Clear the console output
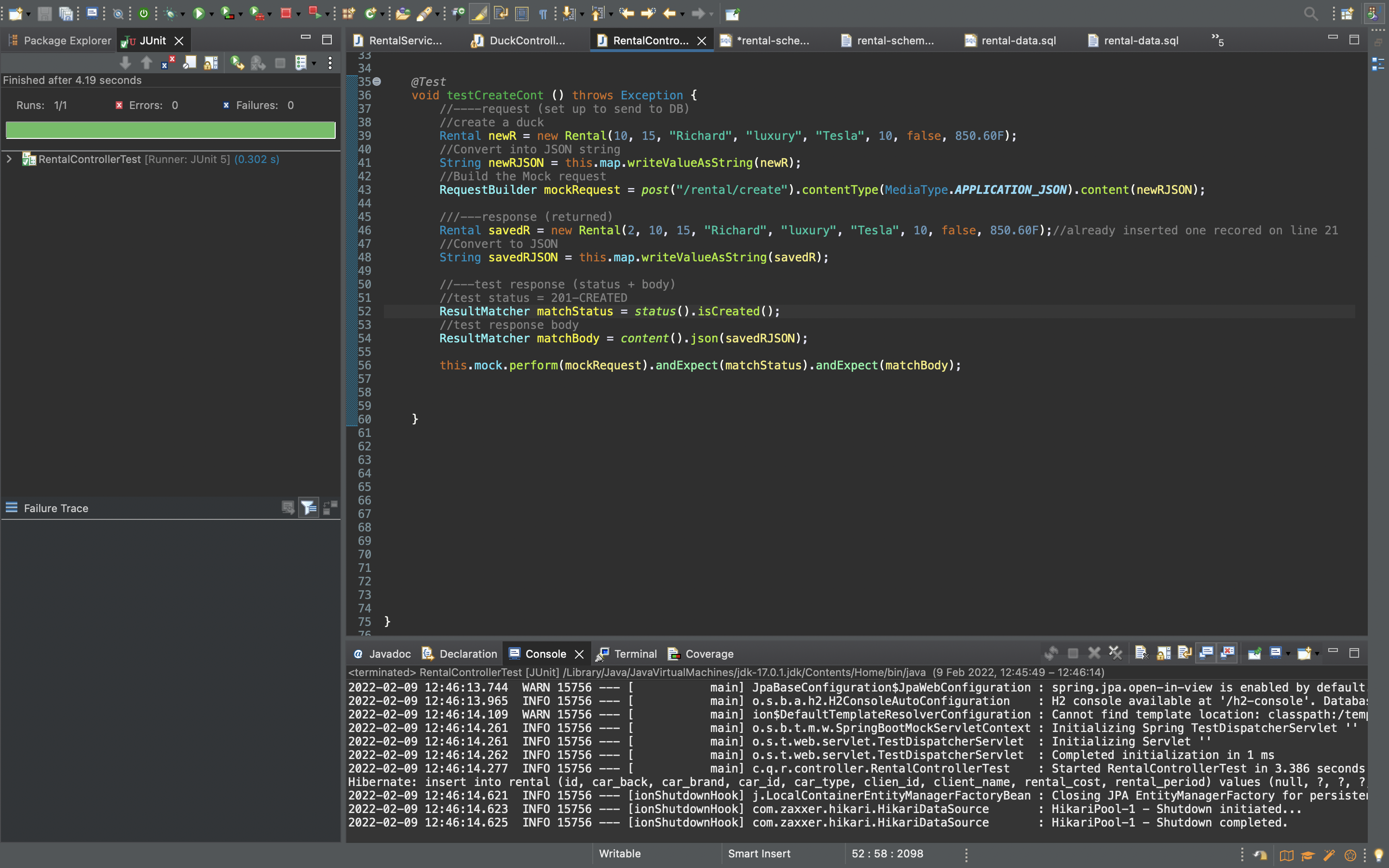The width and height of the screenshot is (1389, 868). pyautogui.click(x=1141, y=653)
